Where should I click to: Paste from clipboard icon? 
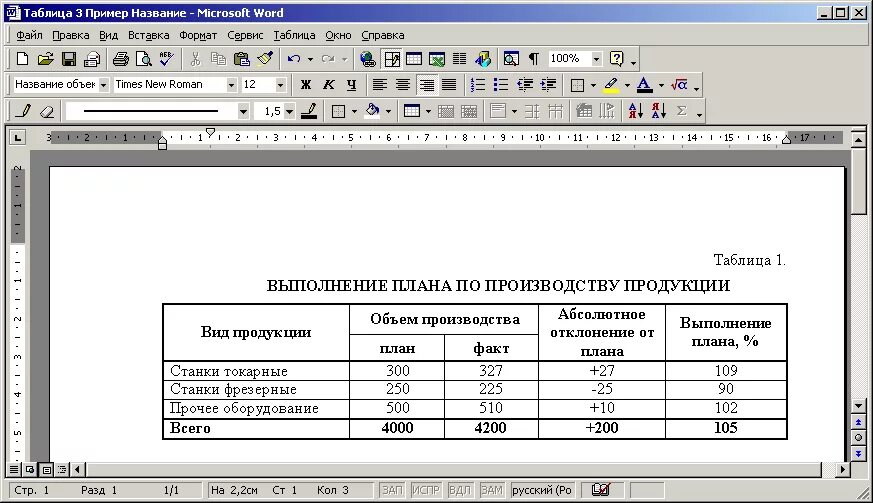242,58
